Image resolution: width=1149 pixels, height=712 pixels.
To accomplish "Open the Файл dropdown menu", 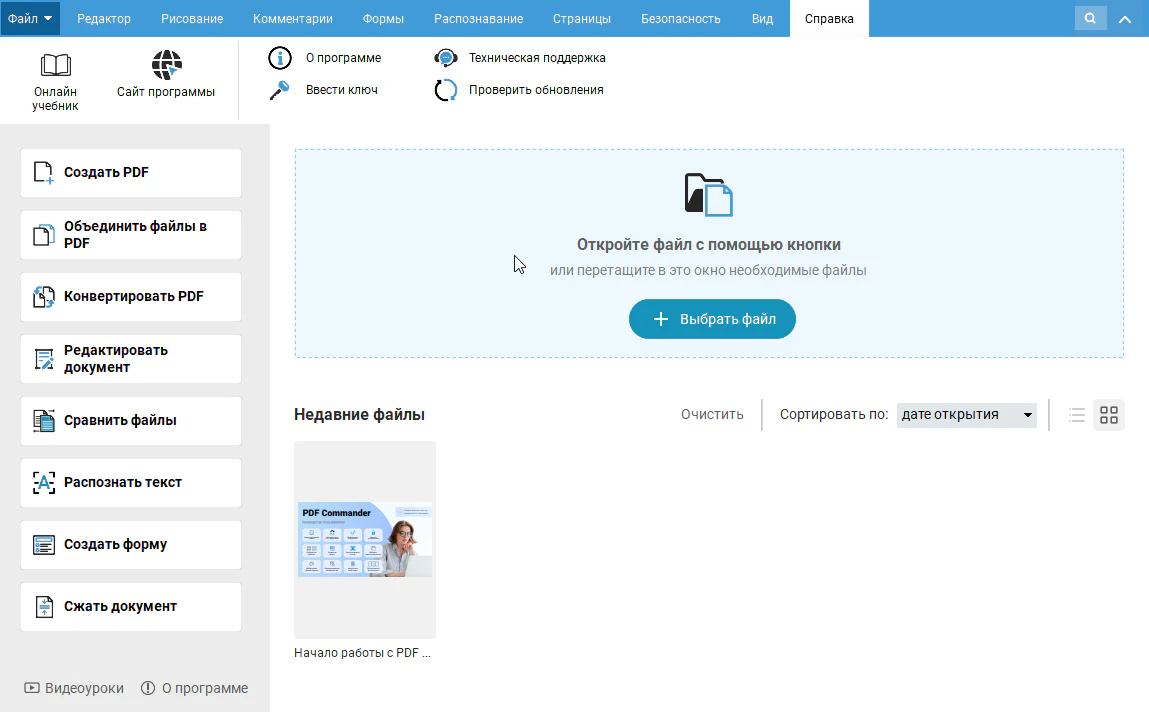I will pyautogui.click(x=30, y=18).
